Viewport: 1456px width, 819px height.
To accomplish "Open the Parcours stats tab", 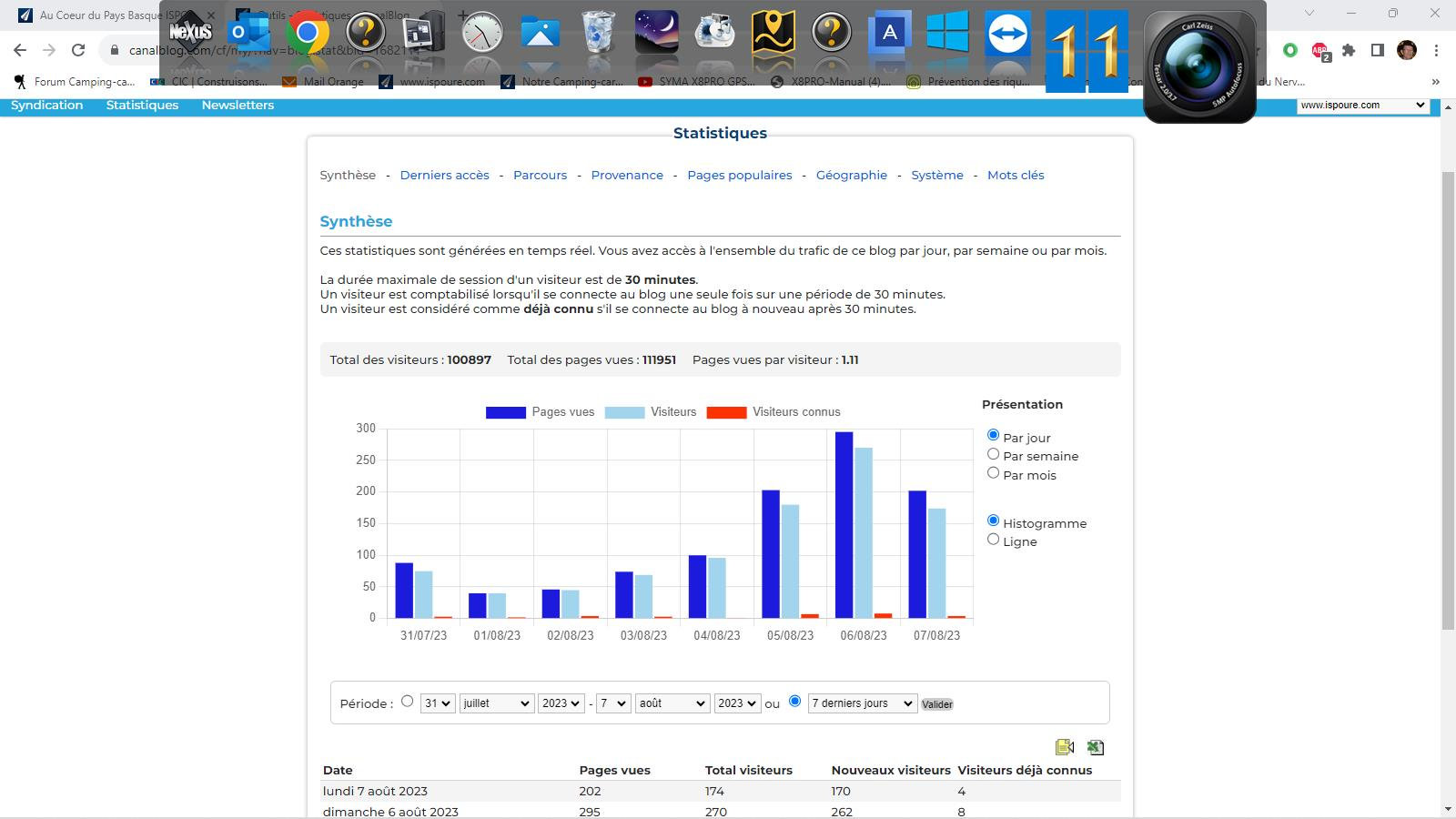I will pyautogui.click(x=540, y=175).
